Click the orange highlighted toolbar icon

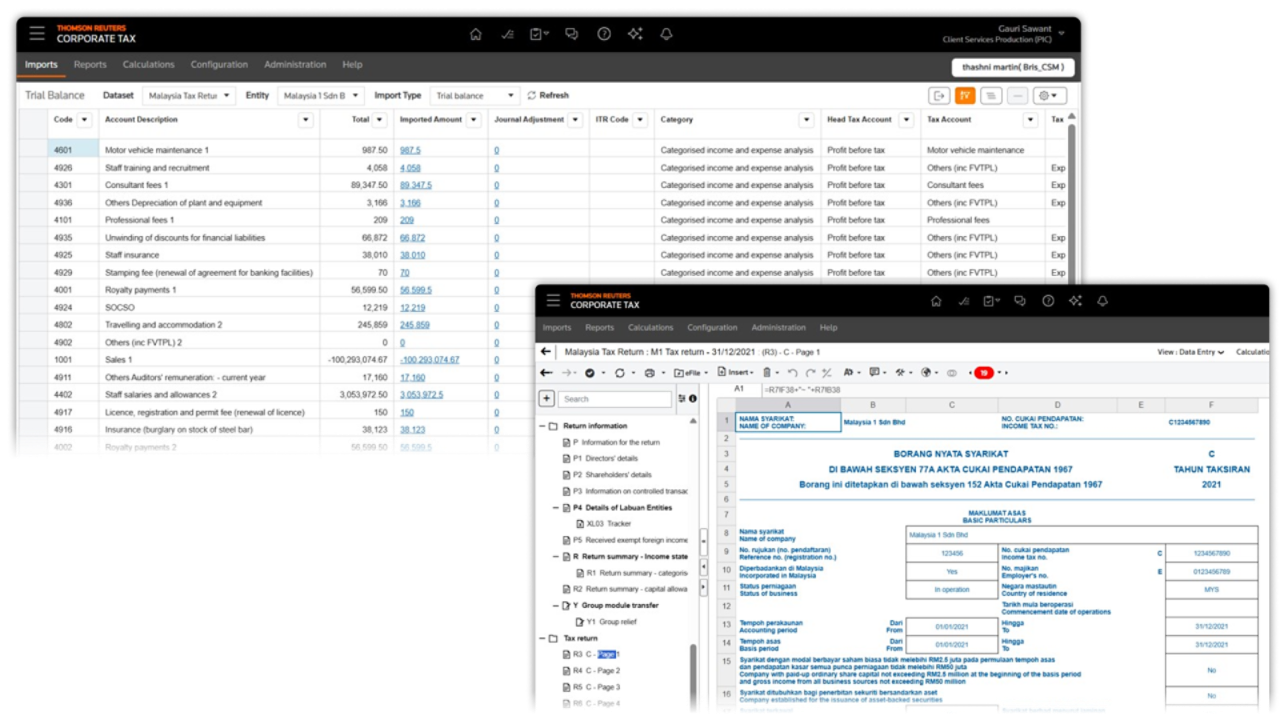pos(965,96)
